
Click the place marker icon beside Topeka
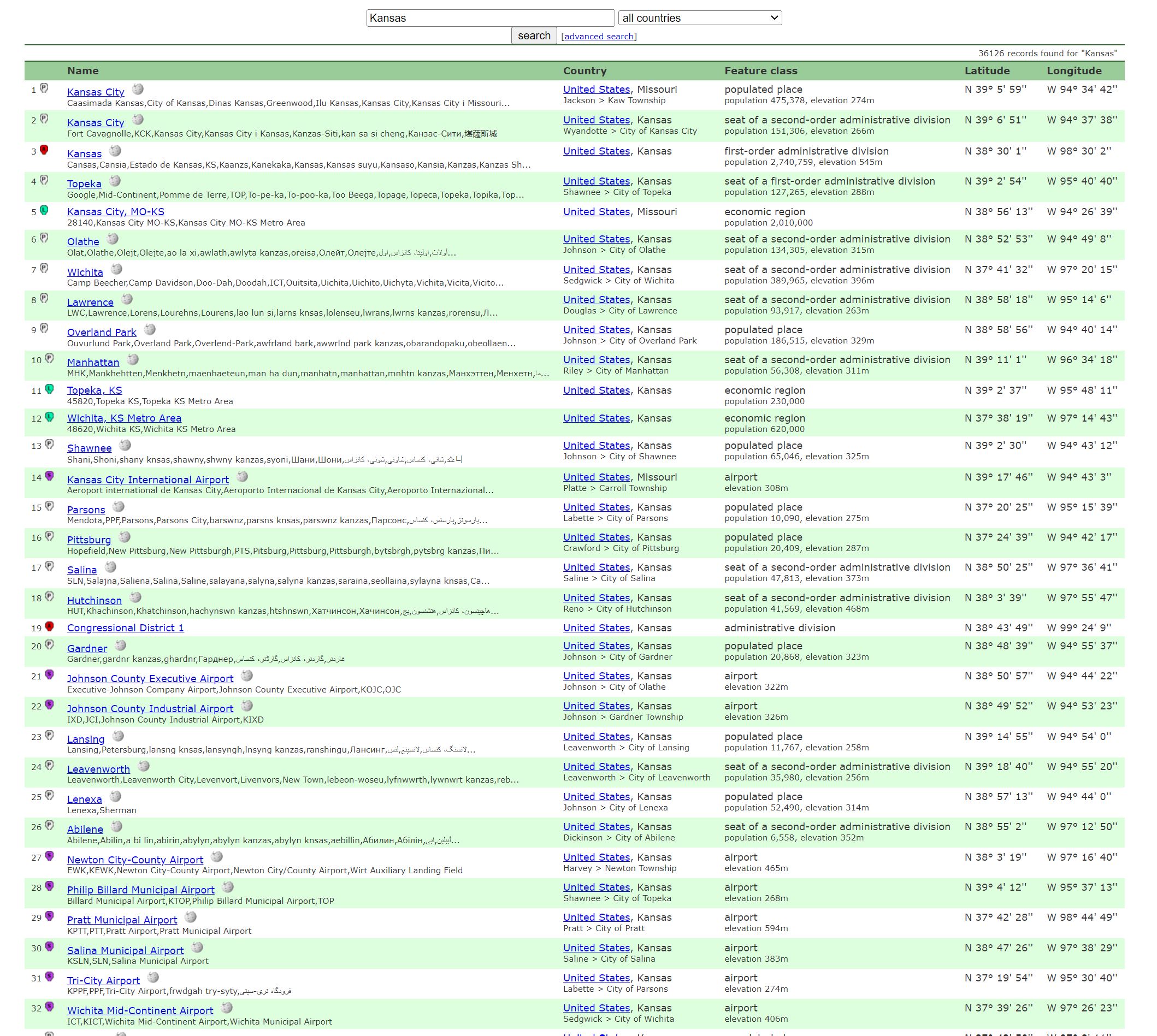point(44,181)
